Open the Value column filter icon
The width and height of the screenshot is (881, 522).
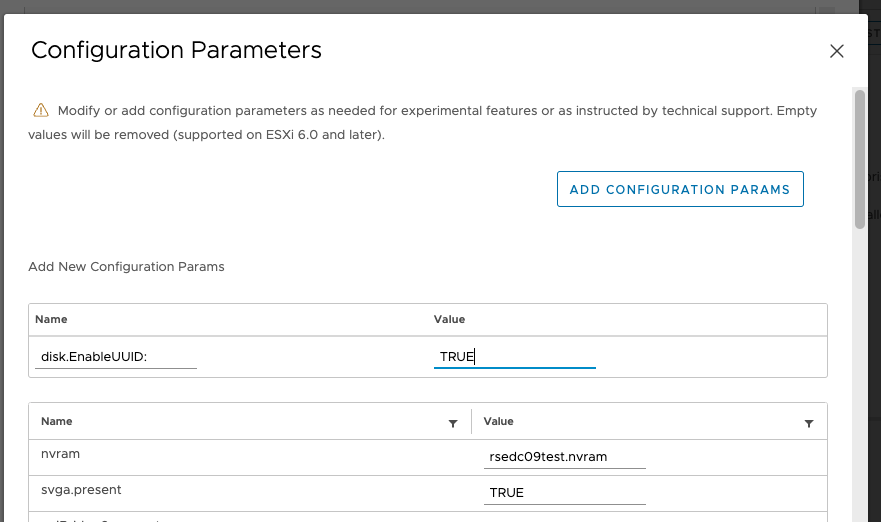809,423
